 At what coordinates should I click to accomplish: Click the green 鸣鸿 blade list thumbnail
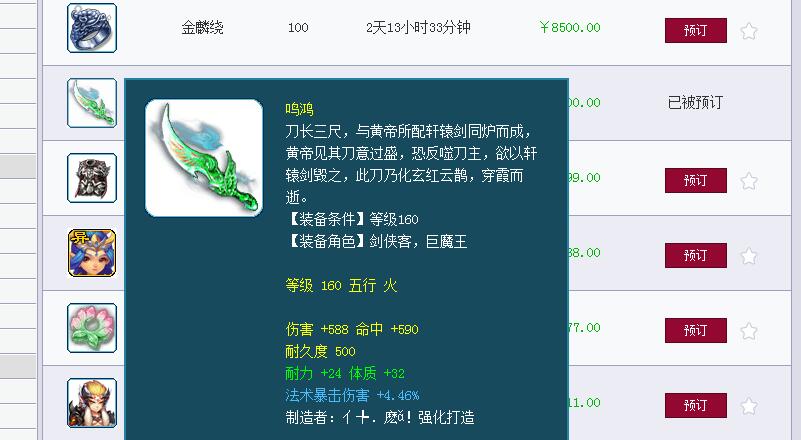coord(92,103)
